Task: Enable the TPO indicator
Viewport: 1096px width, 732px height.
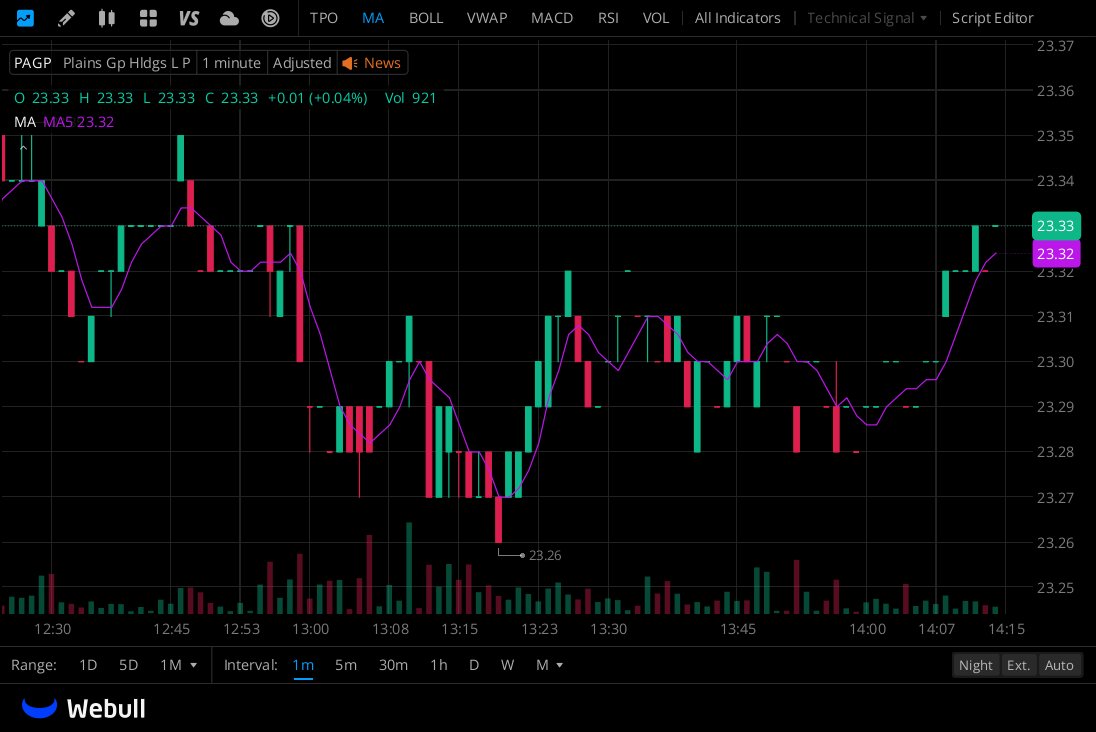Action: [x=324, y=18]
